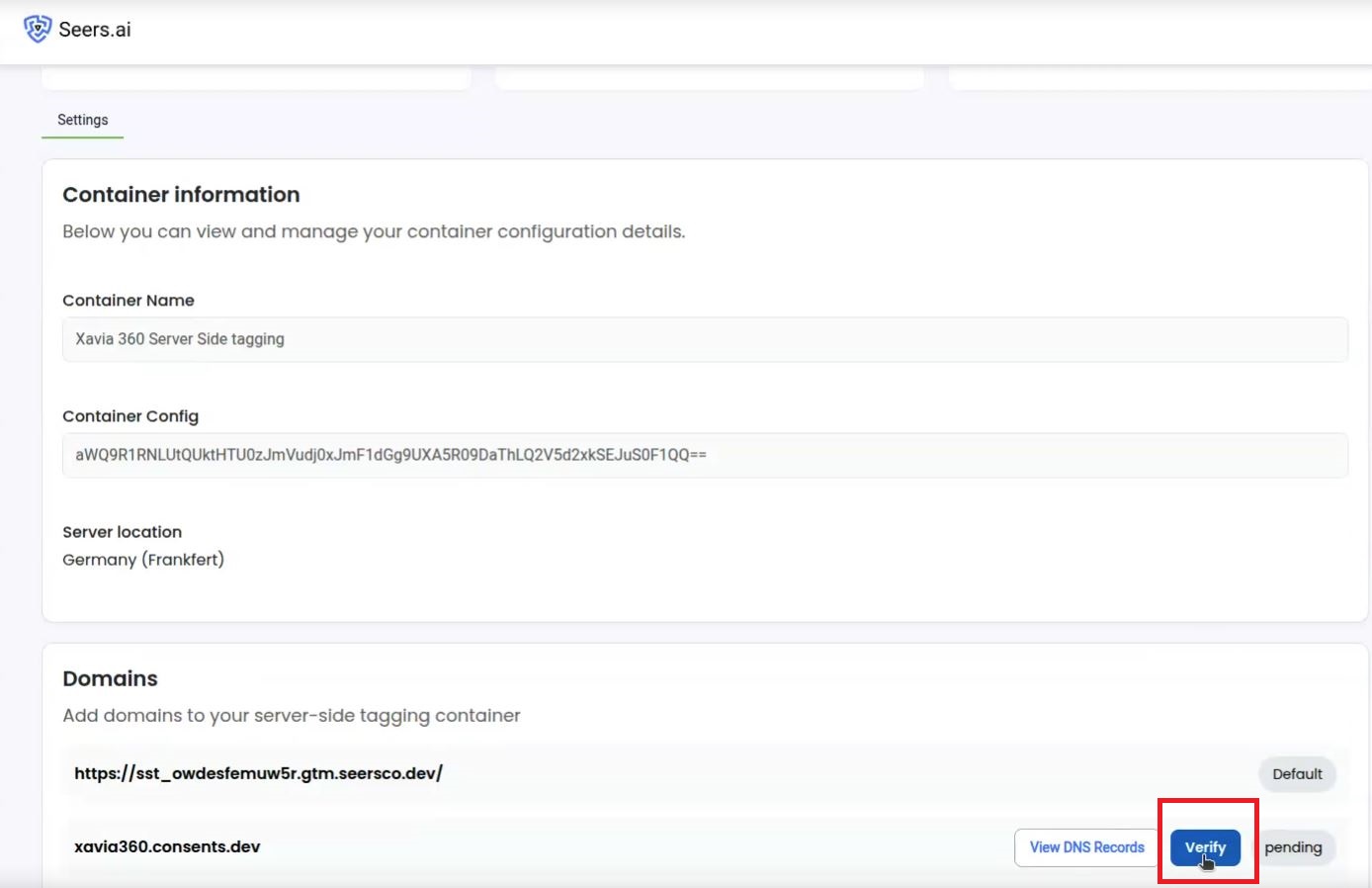Screen dimensions: 1372x888
Task: Click the Server location label
Action: tap(122, 532)
